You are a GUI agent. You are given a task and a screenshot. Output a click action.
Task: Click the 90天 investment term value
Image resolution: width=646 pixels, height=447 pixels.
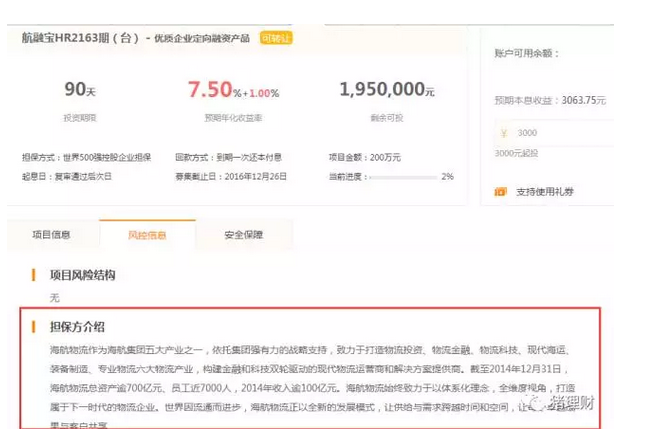80,89
